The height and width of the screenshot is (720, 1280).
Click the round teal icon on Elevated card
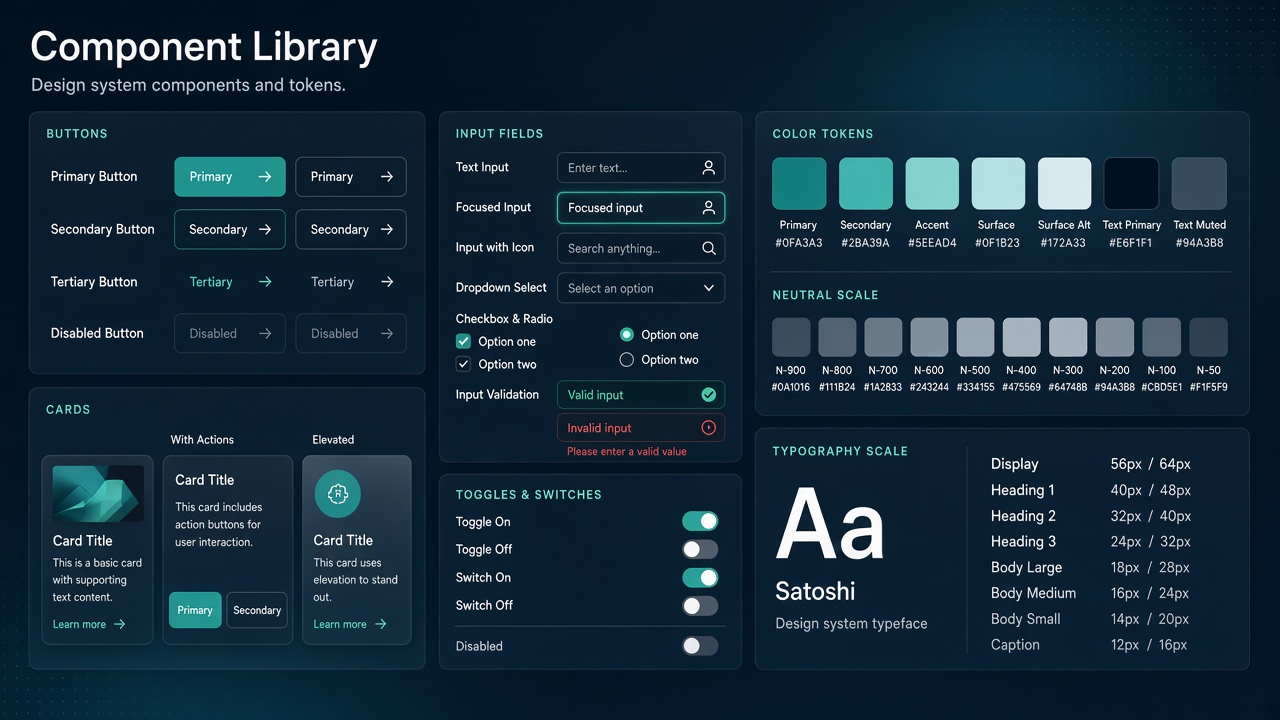pyautogui.click(x=337, y=493)
